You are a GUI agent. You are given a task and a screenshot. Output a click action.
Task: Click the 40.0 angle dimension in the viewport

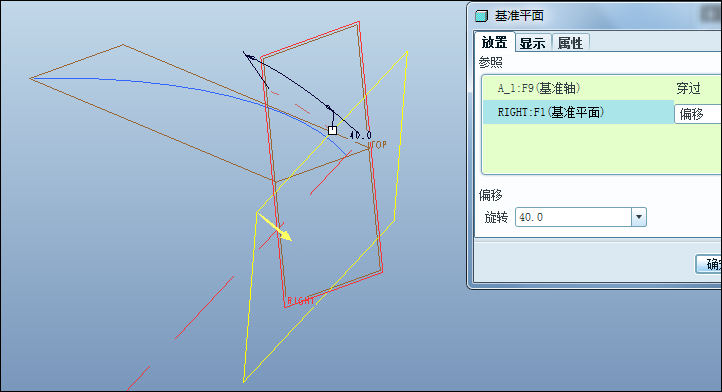[x=361, y=135]
